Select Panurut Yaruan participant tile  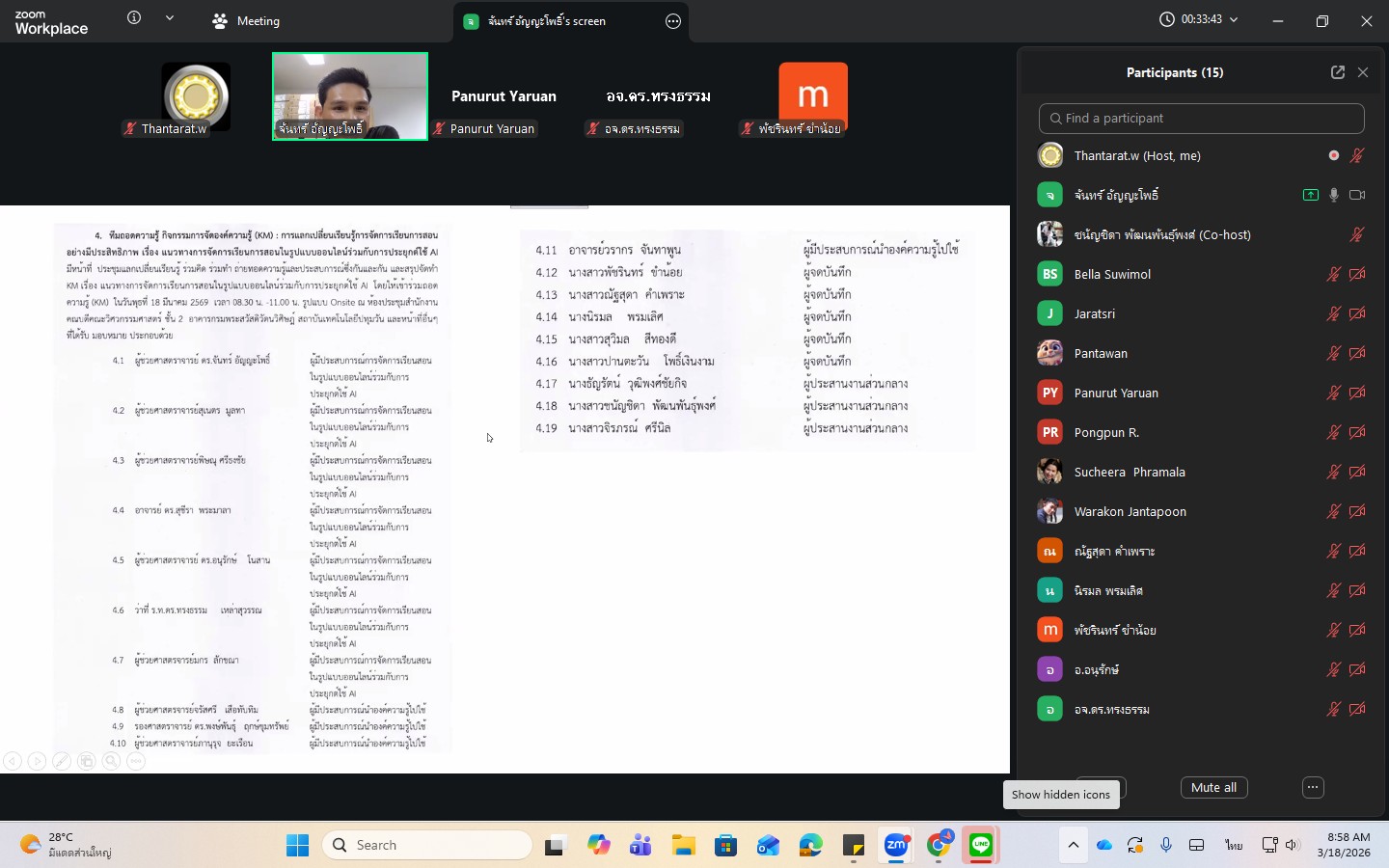(x=504, y=96)
